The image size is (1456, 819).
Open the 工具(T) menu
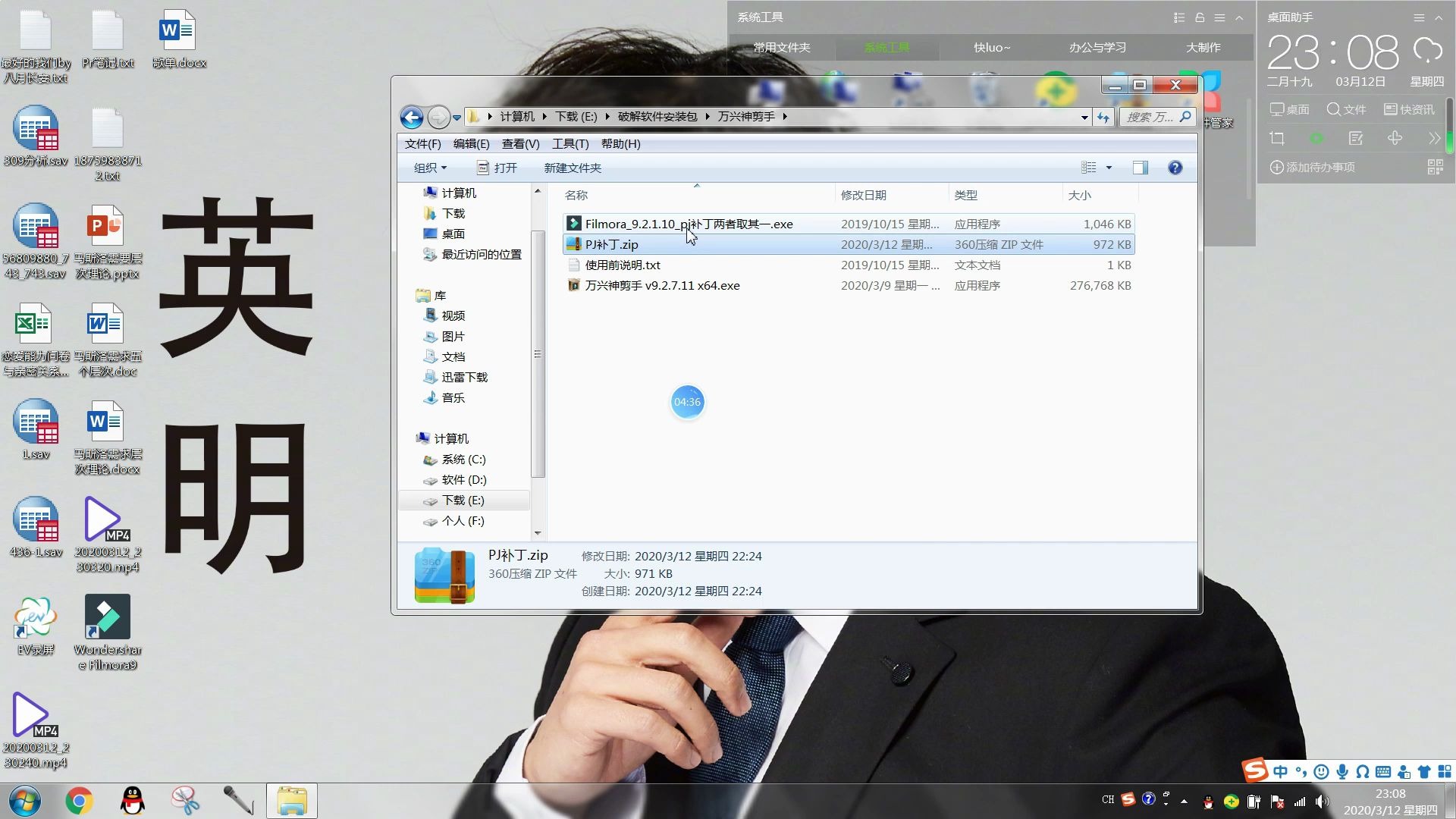click(x=570, y=144)
